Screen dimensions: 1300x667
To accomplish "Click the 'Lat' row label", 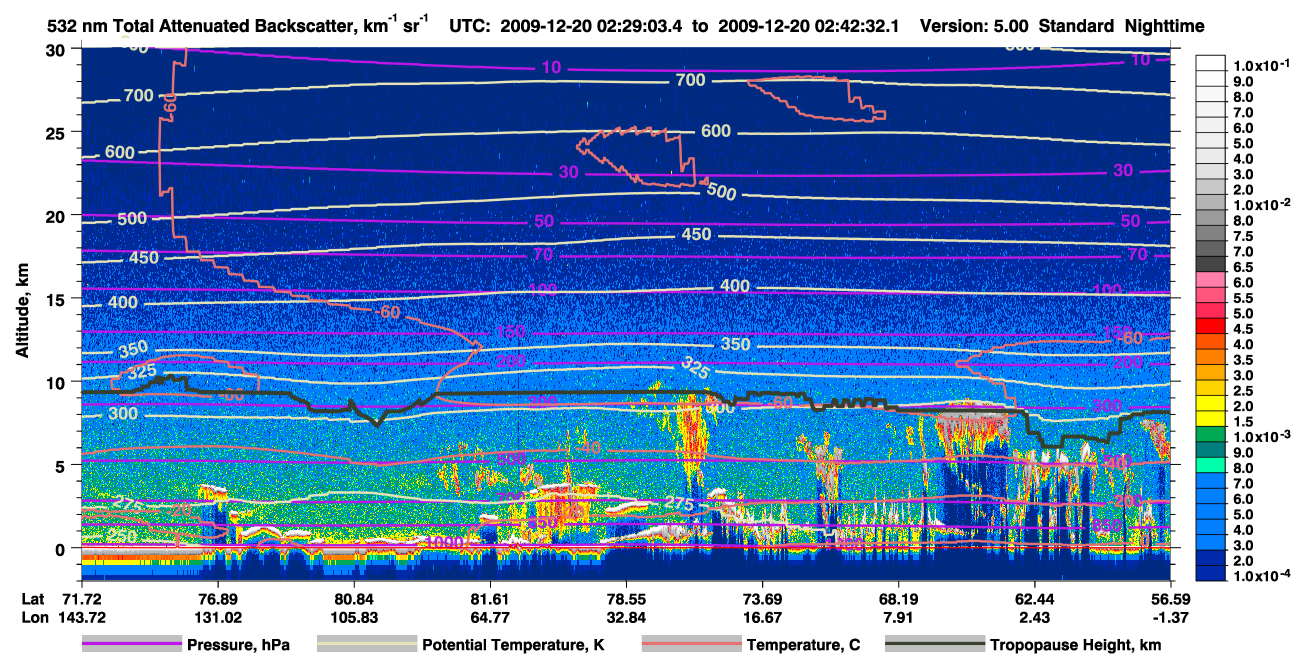I will 31,599.
